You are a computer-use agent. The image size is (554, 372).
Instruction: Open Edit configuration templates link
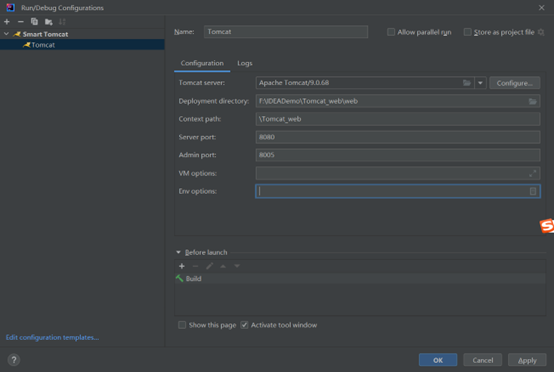point(52,337)
